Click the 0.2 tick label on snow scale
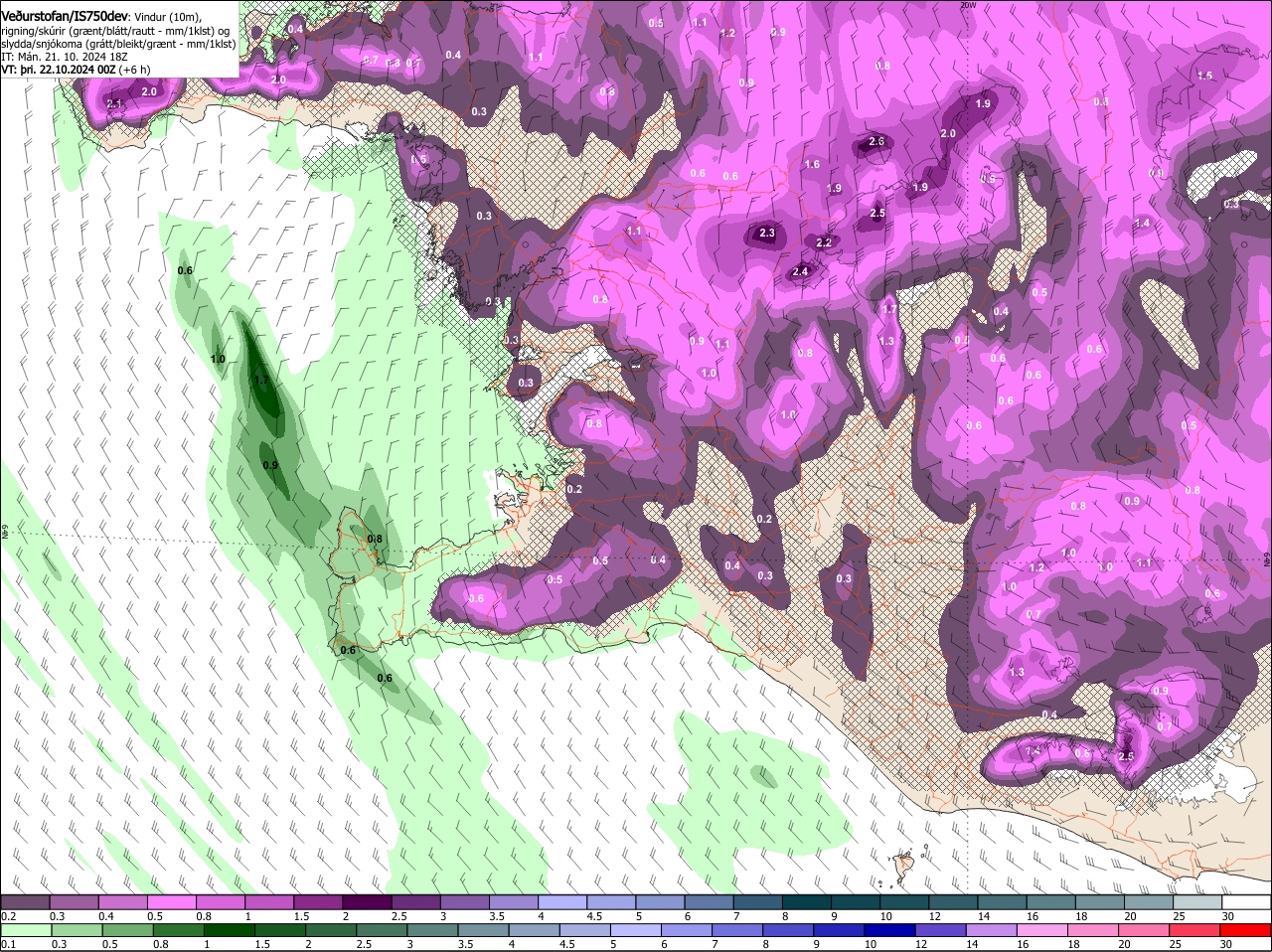Image resolution: width=1272 pixels, height=952 pixels. (8, 915)
